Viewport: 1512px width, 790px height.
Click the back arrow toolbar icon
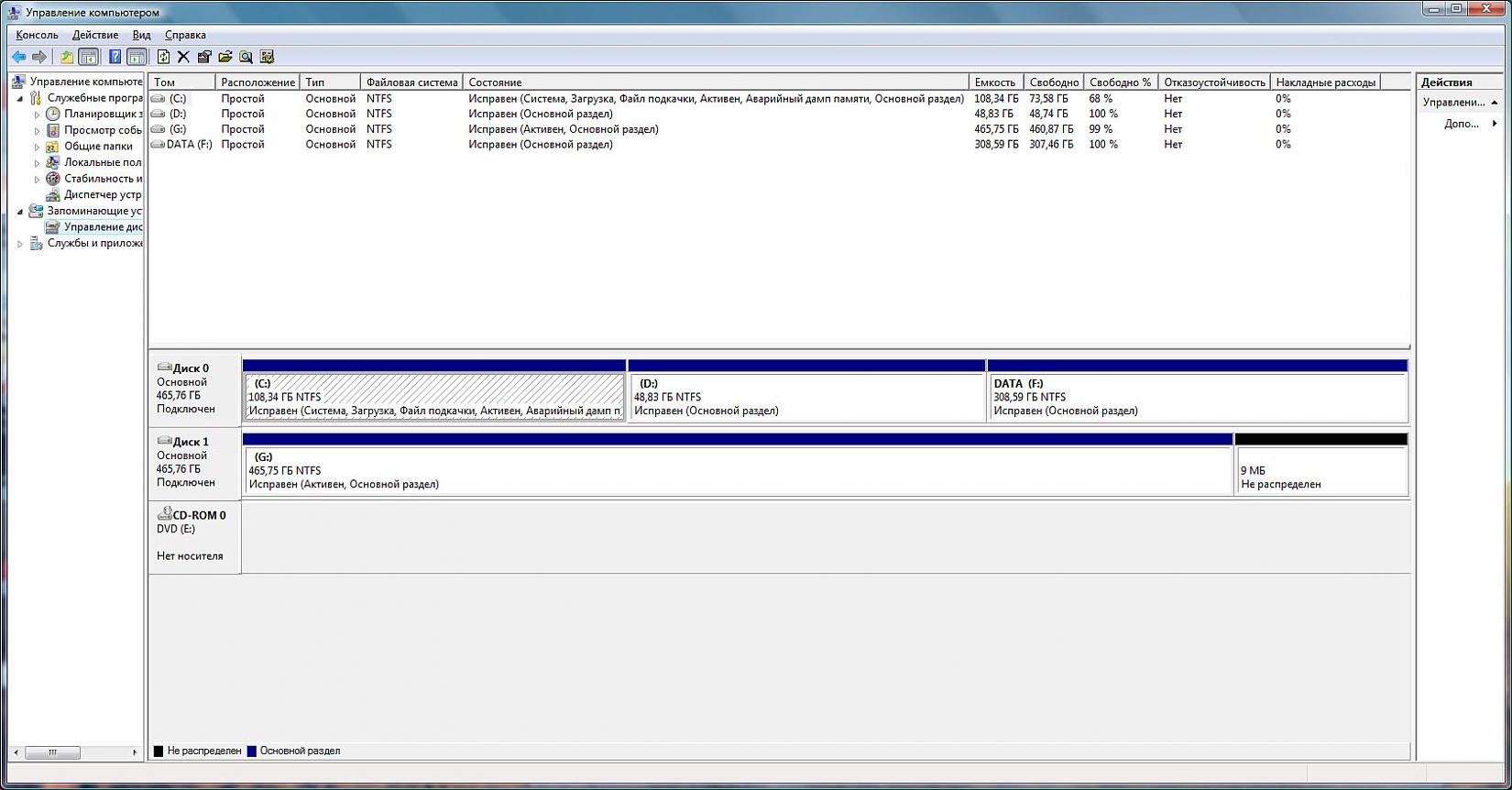point(18,57)
